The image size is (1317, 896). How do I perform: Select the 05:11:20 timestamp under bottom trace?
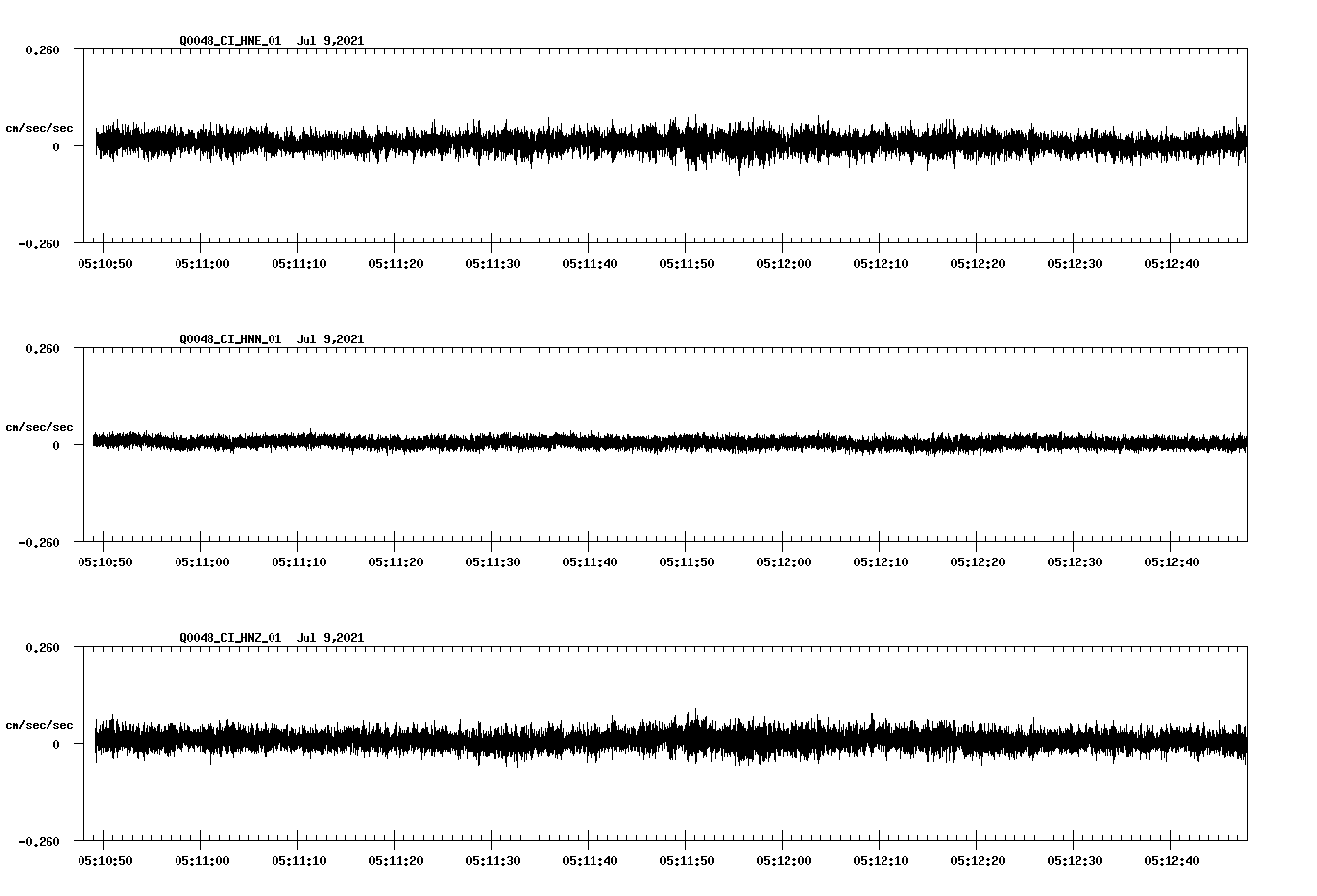(397, 859)
